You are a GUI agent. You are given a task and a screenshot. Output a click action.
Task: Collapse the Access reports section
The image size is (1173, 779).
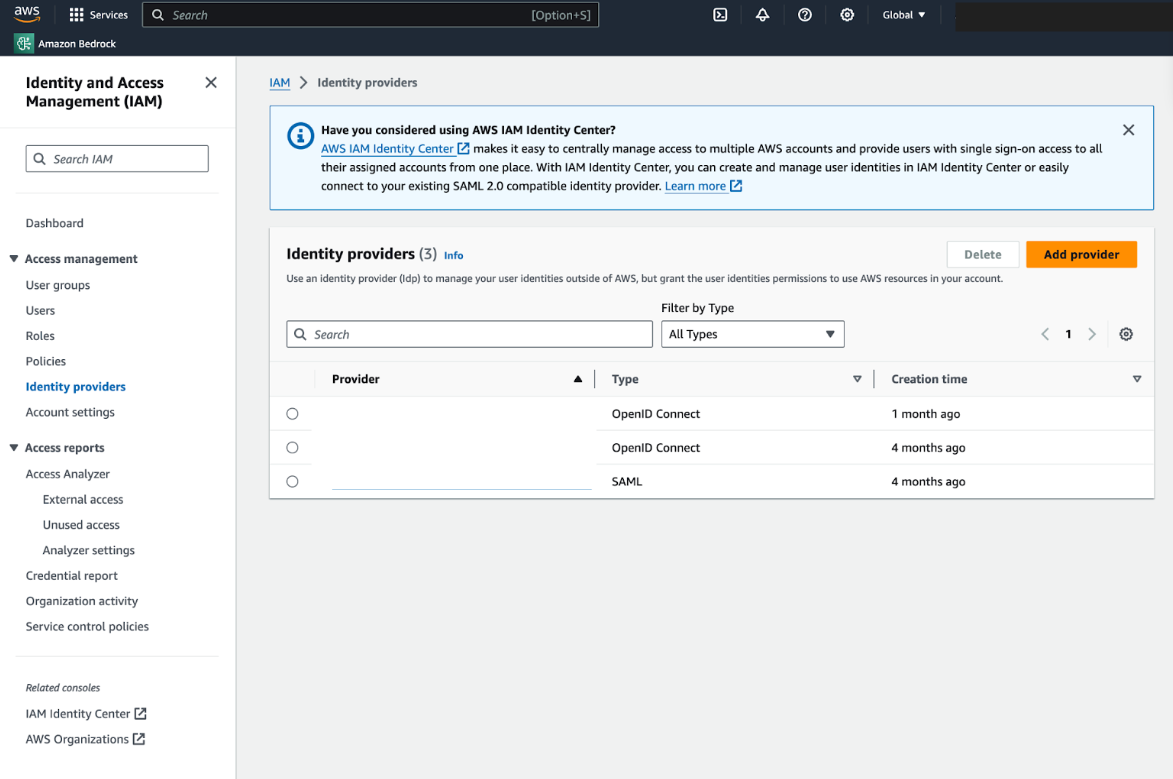point(14,447)
